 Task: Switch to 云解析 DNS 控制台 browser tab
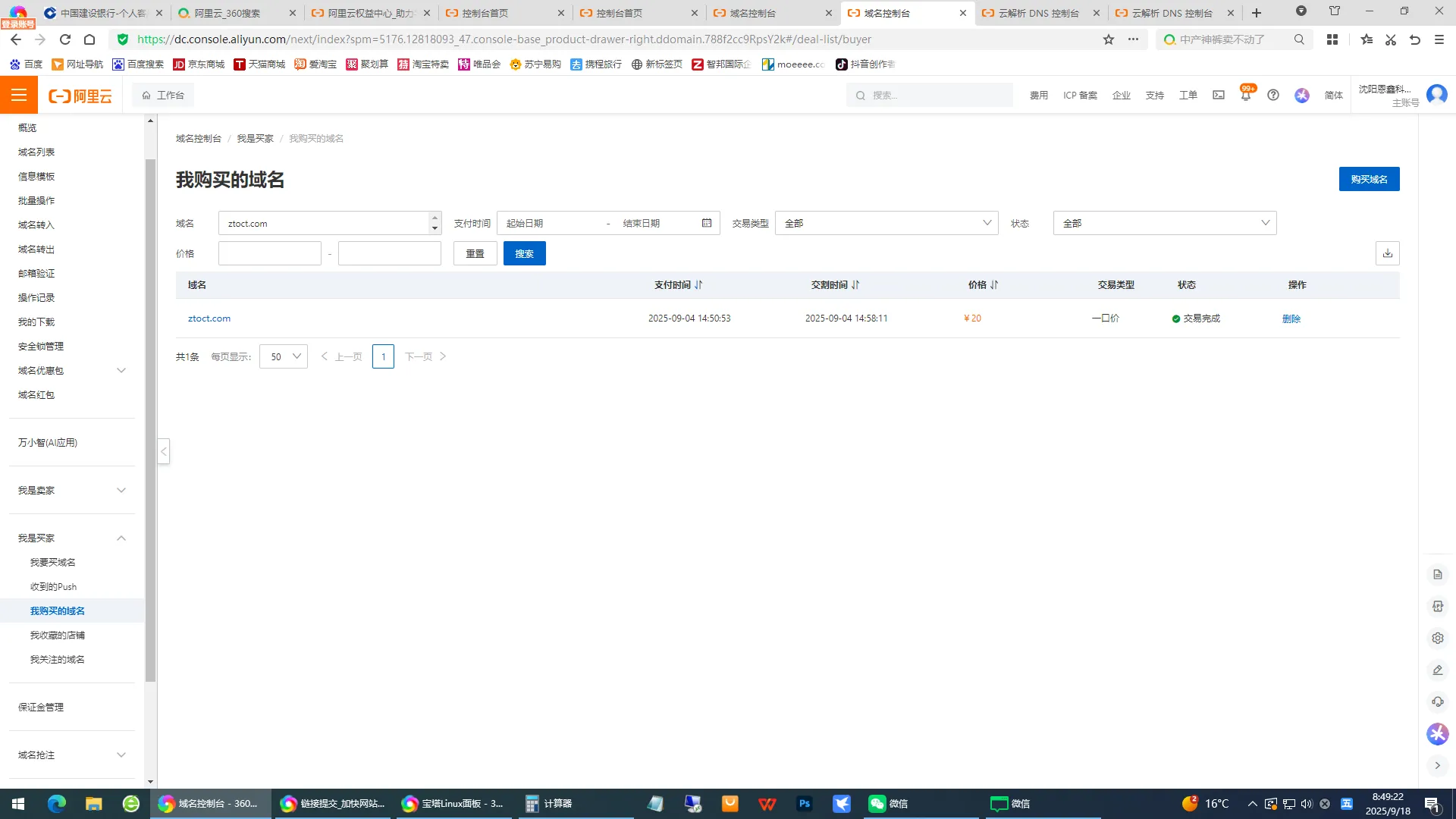coord(1038,13)
